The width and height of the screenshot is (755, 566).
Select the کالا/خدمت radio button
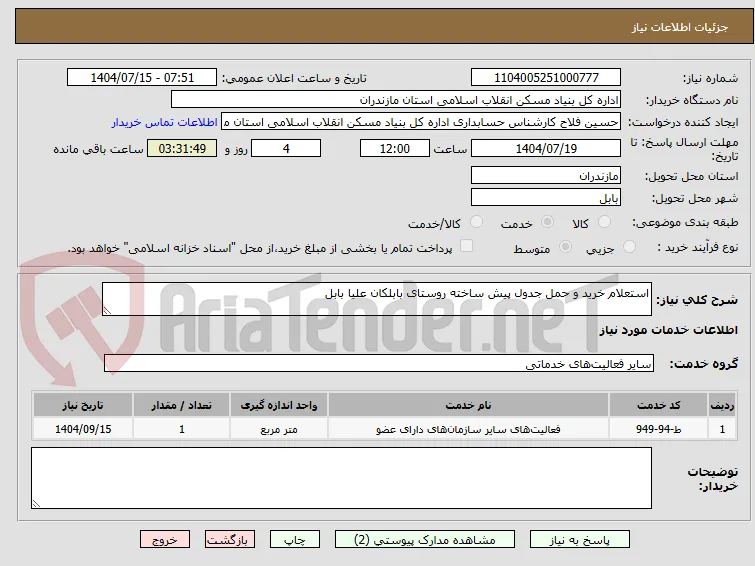point(476,222)
